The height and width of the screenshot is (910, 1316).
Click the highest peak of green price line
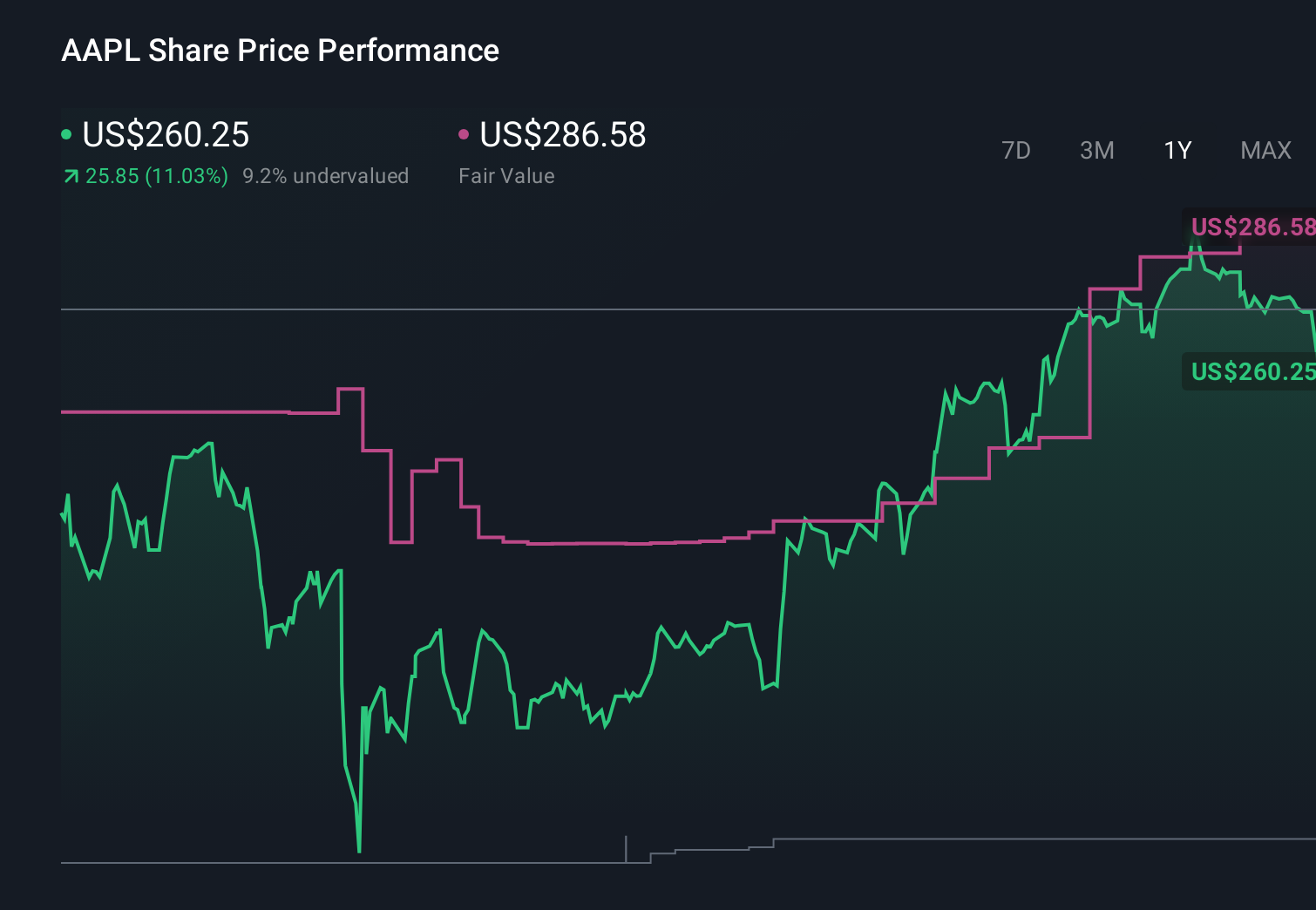point(1195,235)
